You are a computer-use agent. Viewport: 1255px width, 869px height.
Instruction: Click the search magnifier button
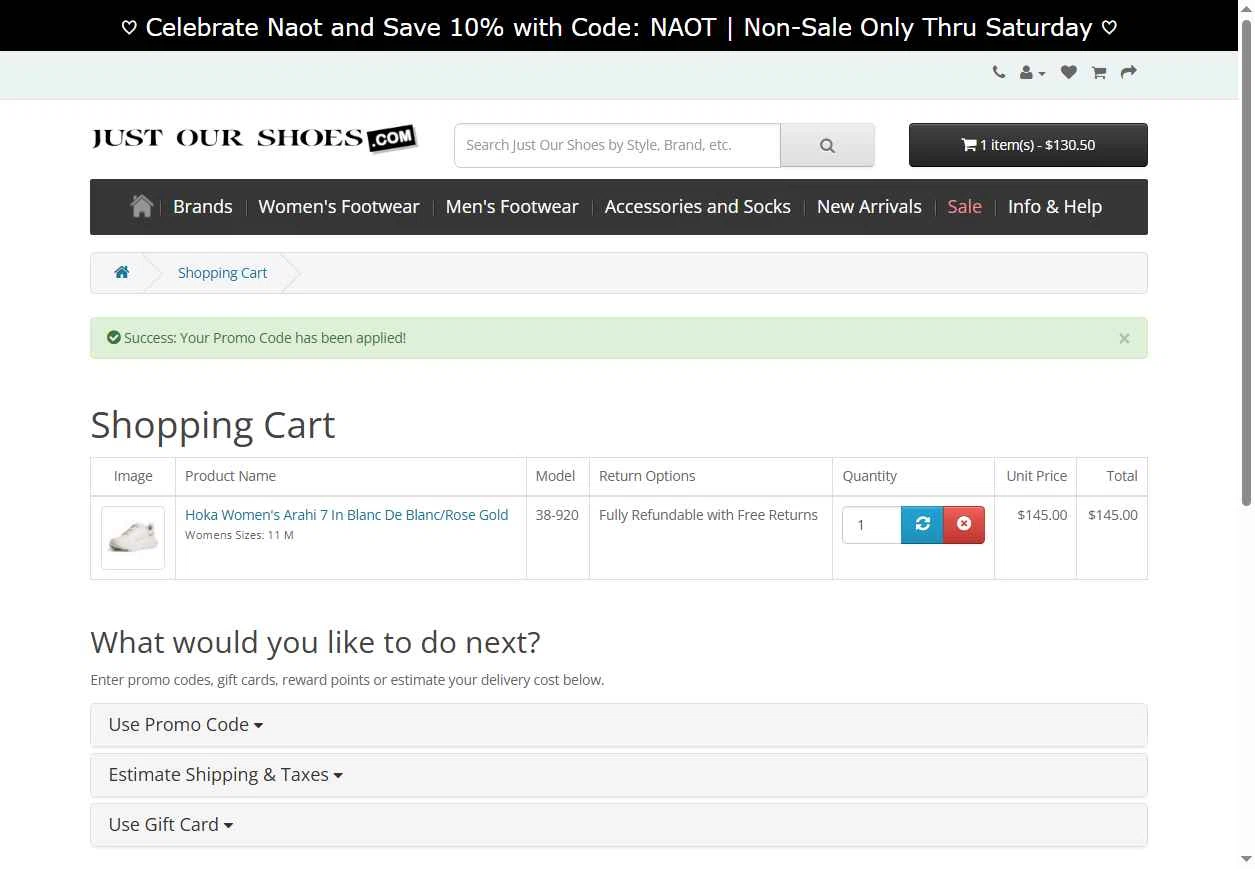(827, 145)
